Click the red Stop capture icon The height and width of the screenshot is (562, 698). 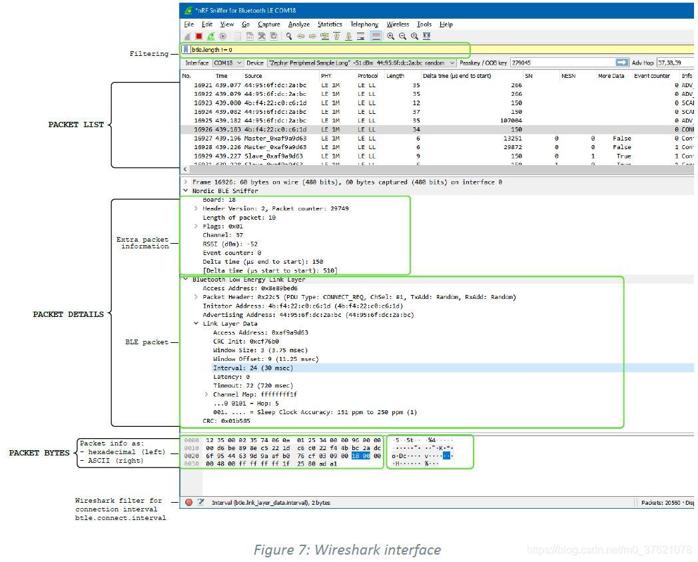pyautogui.click(x=199, y=37)
